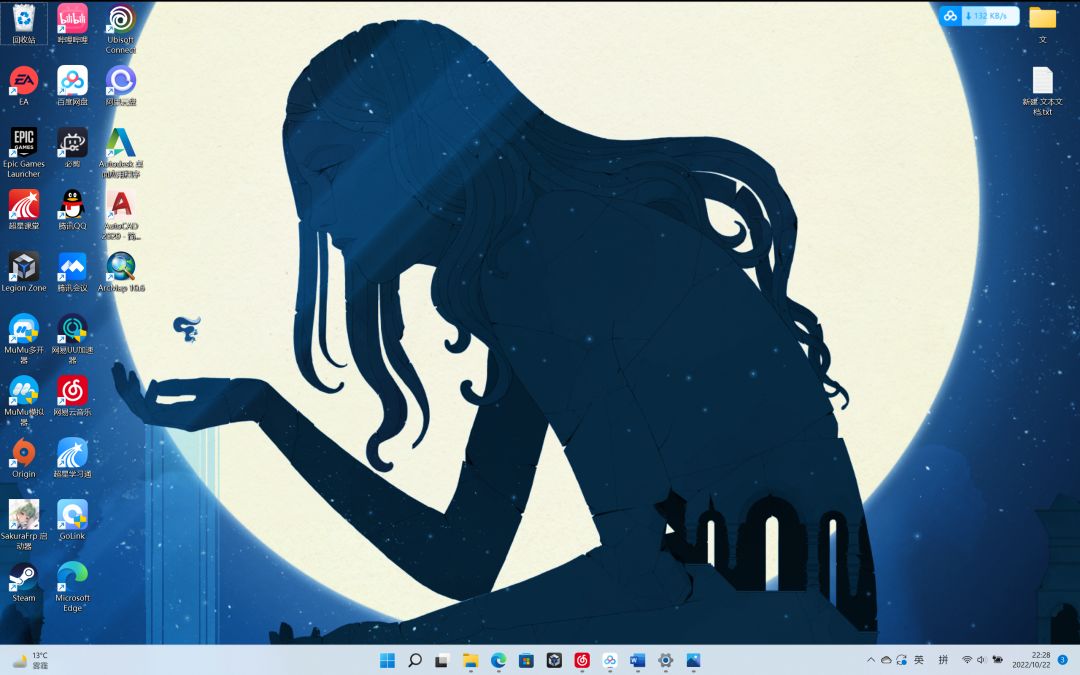Select the Microsoft Edge desktop shortcut
1080x675 pixels.
72,586
